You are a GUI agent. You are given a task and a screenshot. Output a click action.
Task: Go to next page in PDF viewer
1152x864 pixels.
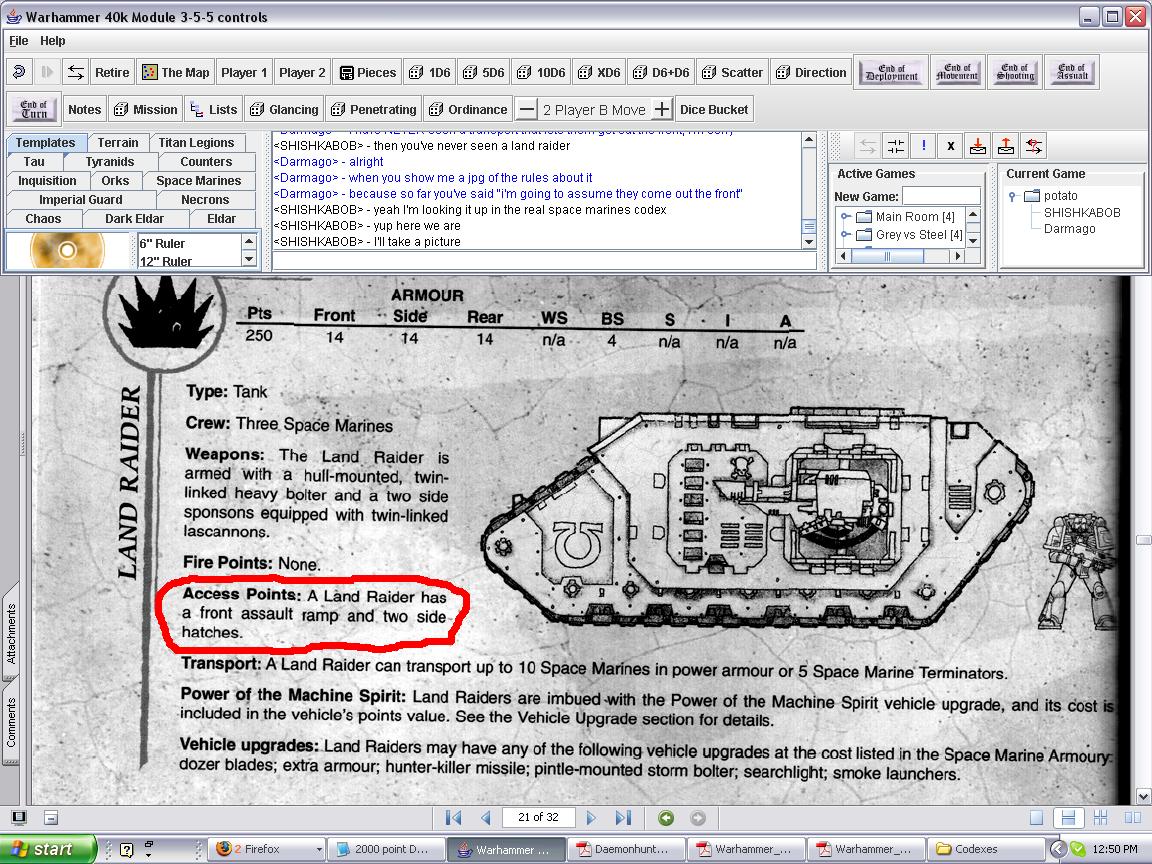(591, 817)
